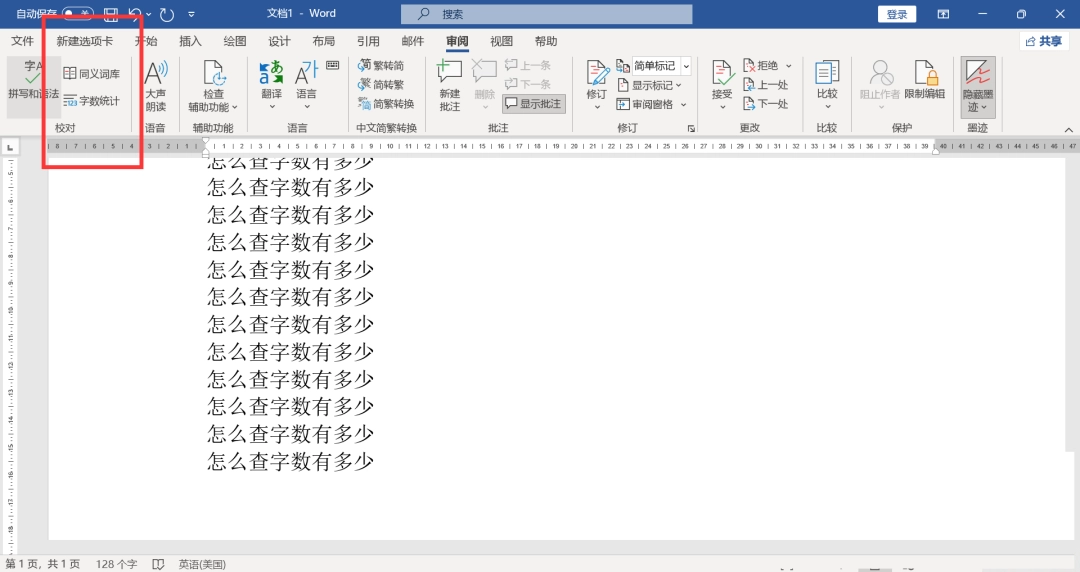
Task: Open the 语言 language settings
Action: (x=306, y=84)
